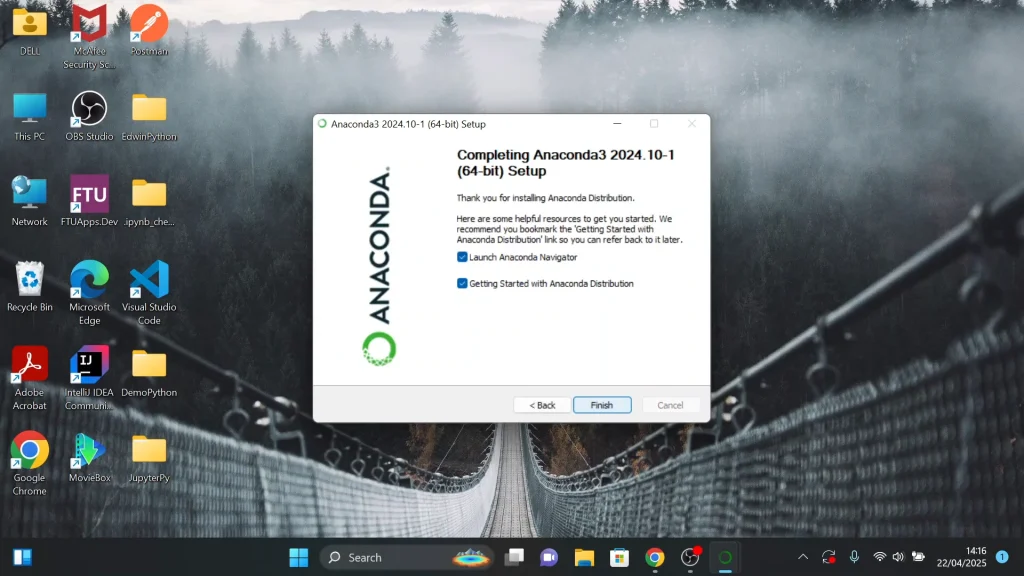Open Microsoft Store from the taskbar
This screenshot has width=1024, height=576.
point(619,557)
